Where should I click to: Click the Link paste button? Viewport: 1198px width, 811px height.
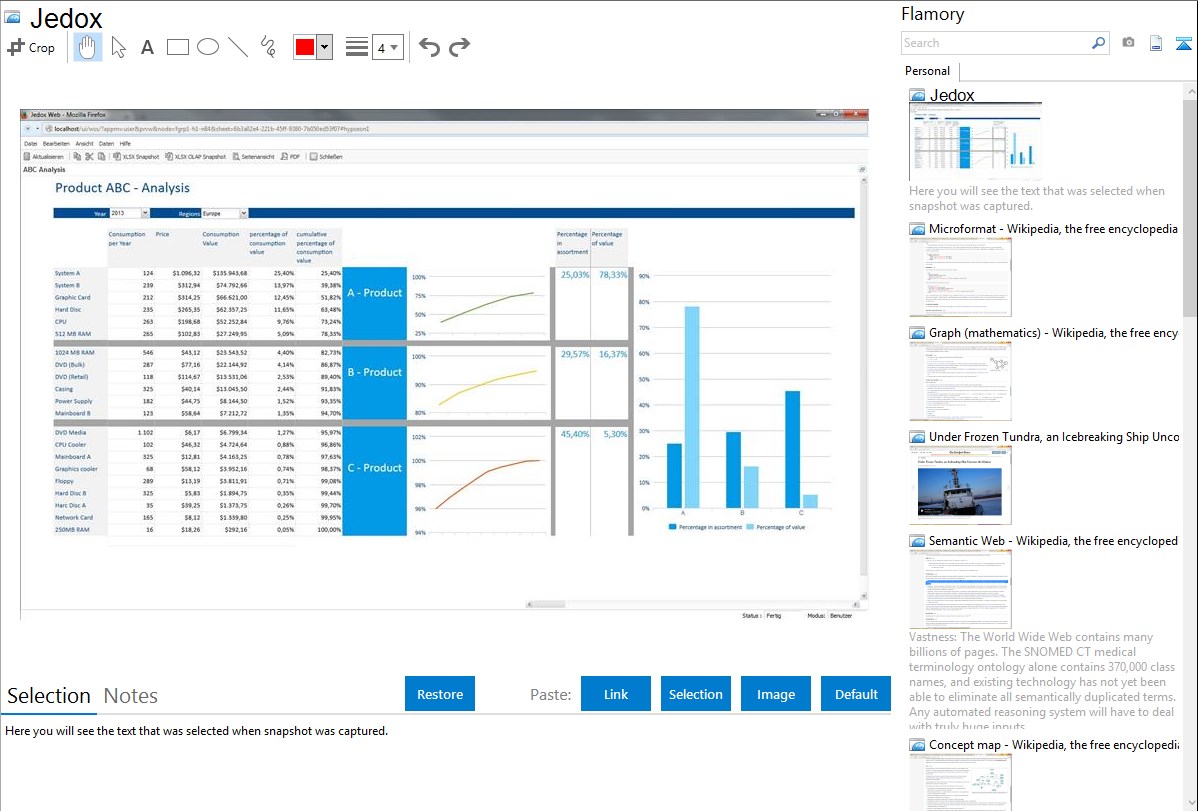(616, 694)
